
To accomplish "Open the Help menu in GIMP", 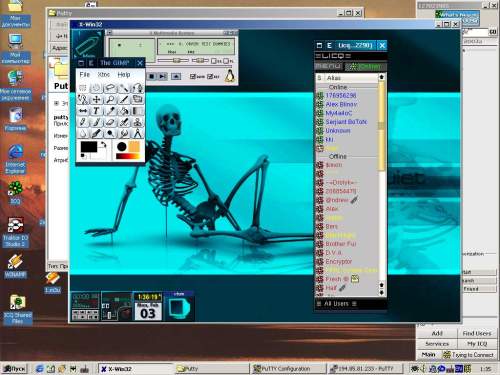I will pyautogui.click(x=124, y=75).
